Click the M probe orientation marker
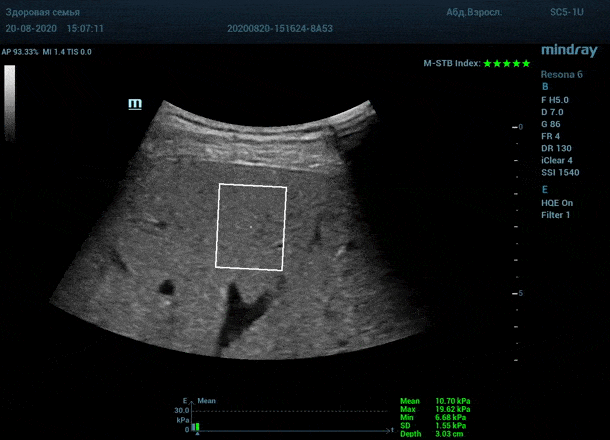Screen dimensions: 610x440 (x=135, y=103)
